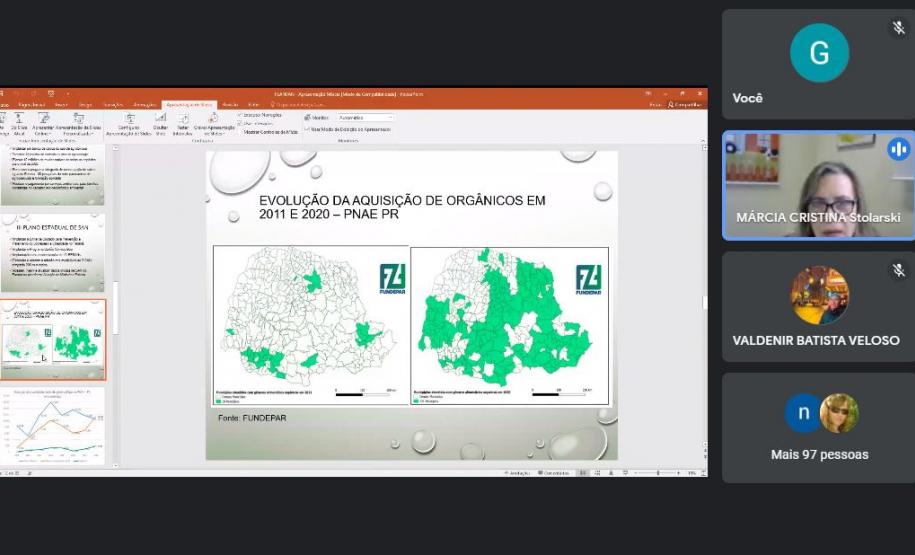
Task: Toggle Usar Modo de Exibição do Apresentador
Action: [307, 129]
